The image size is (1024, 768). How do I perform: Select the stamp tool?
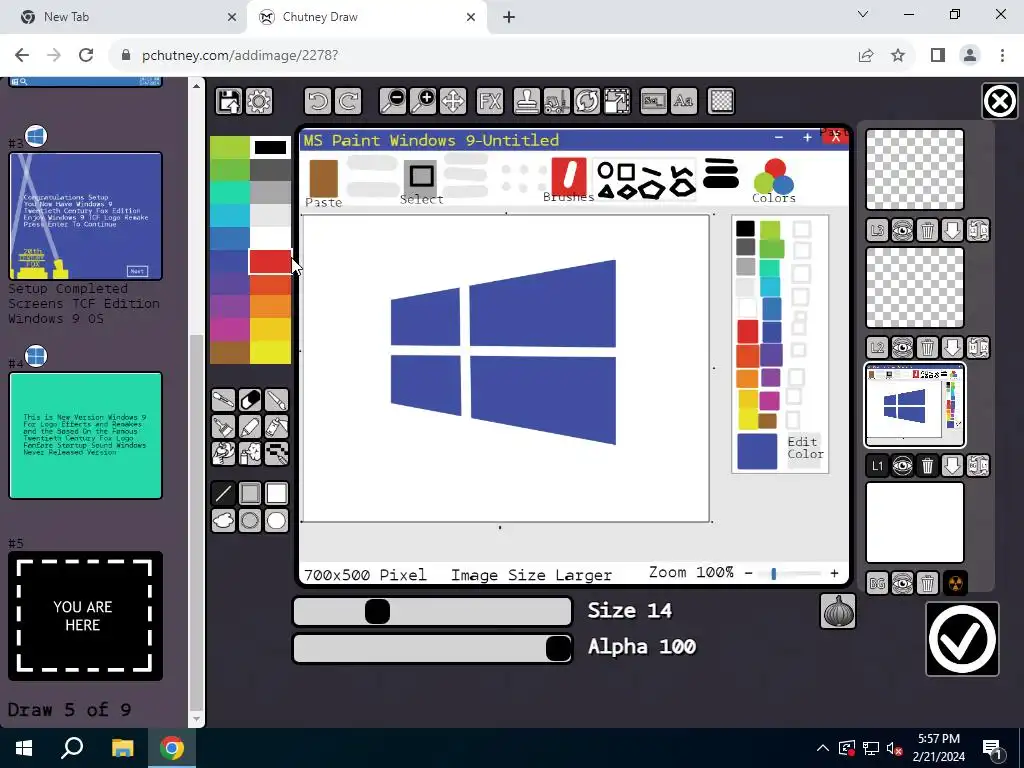526,101
